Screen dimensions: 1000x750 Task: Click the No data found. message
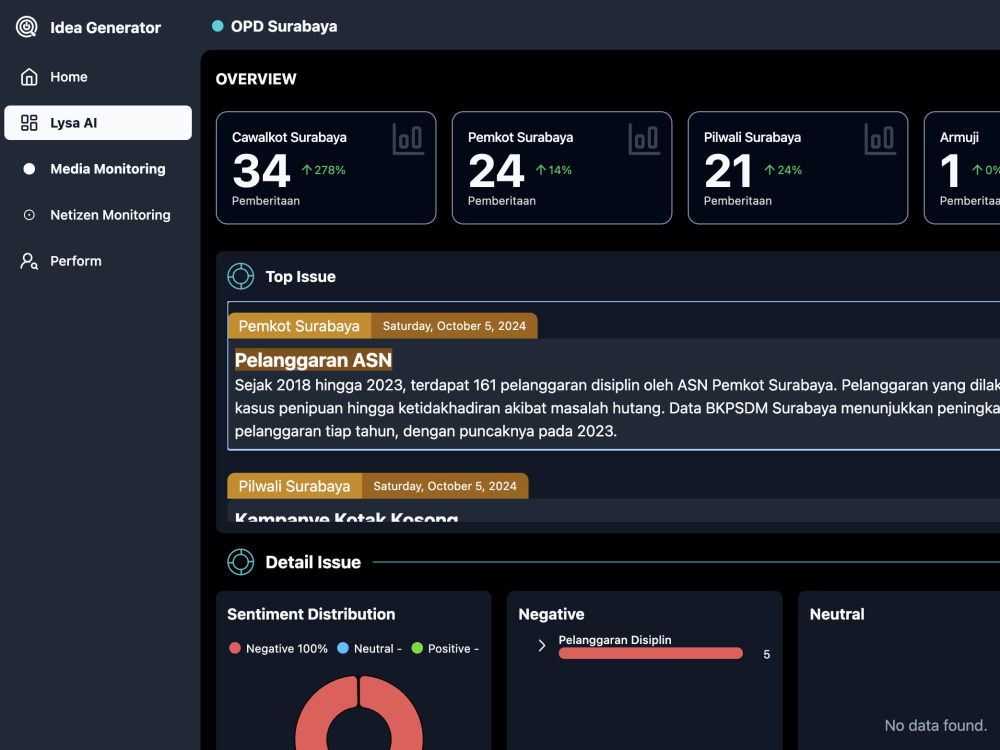[x=936, y=725]
